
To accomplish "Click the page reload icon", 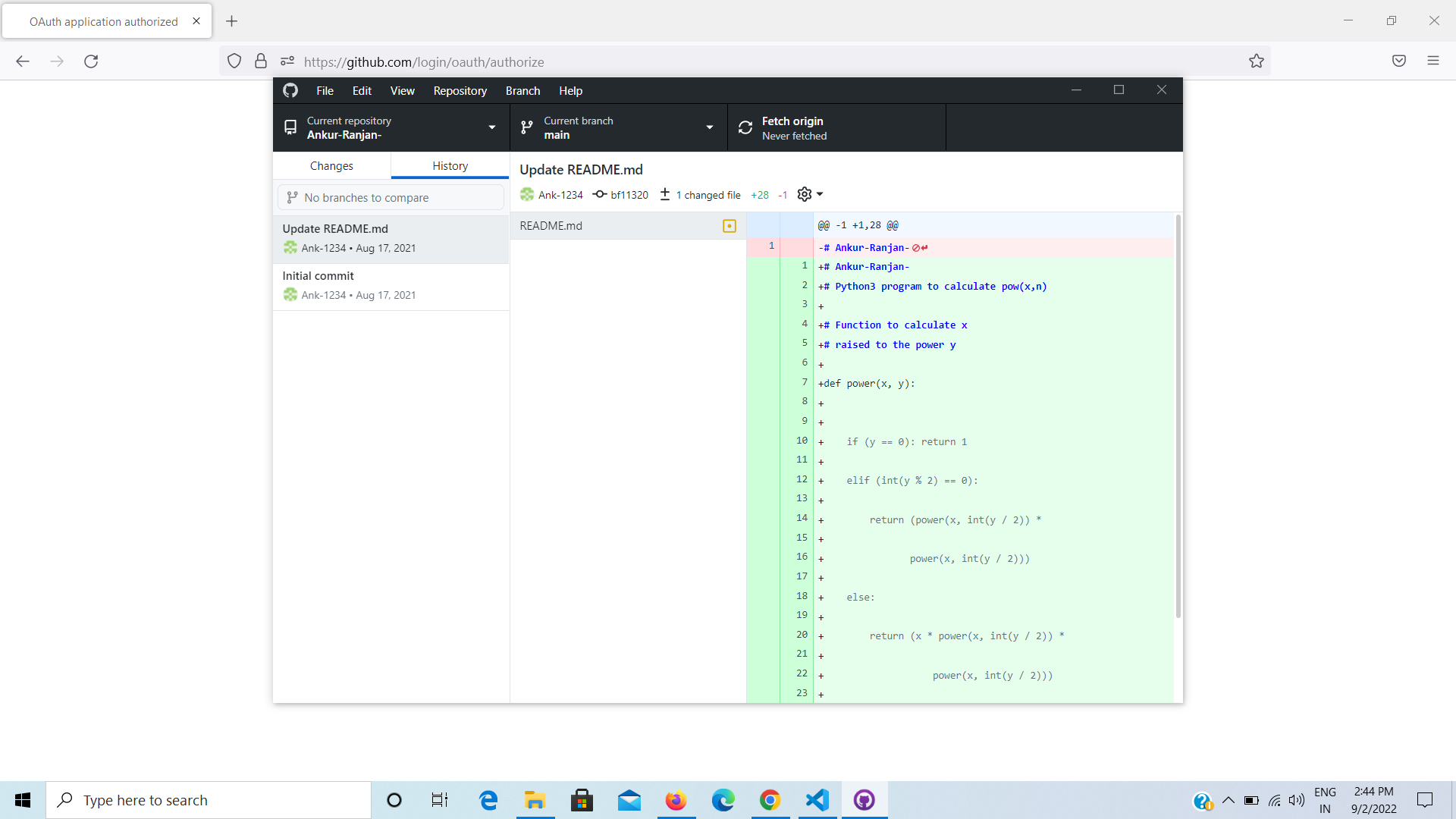I will pyautogui.click(x=91, y=61).
